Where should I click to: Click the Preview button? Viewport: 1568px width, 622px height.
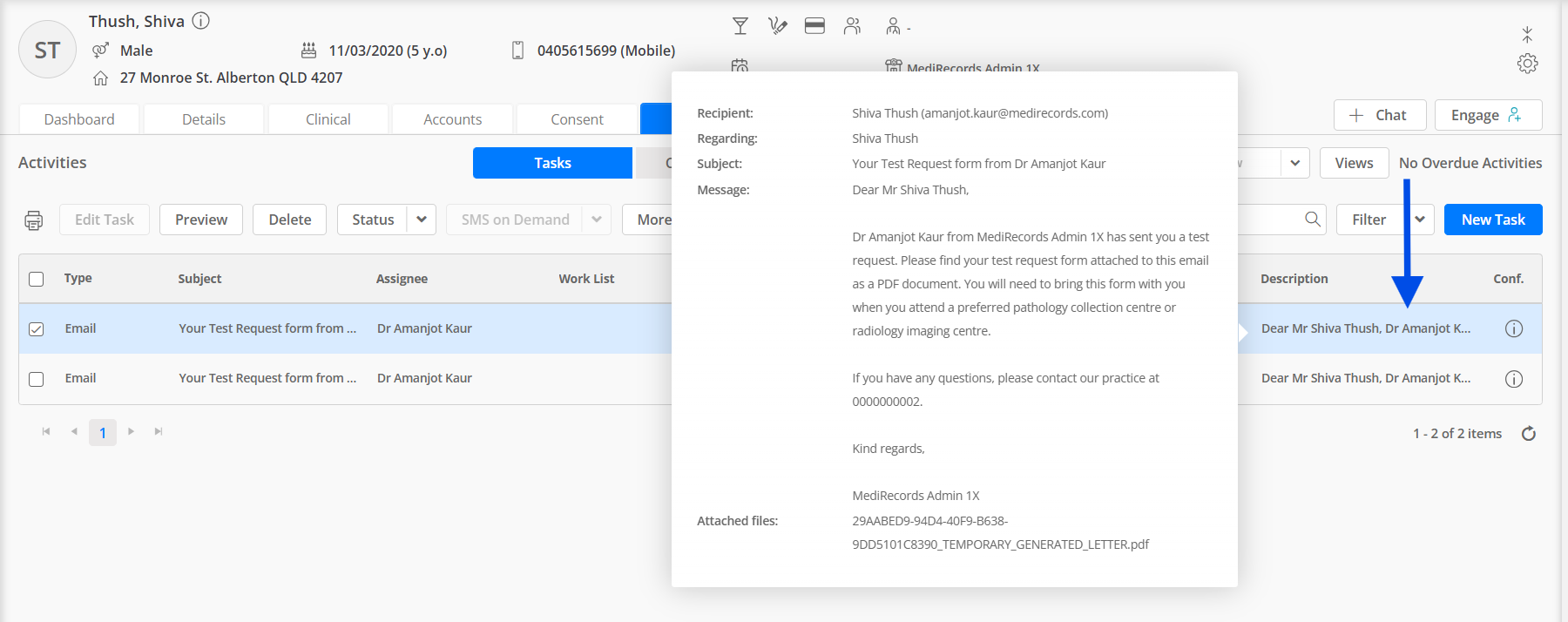(201, 220)
